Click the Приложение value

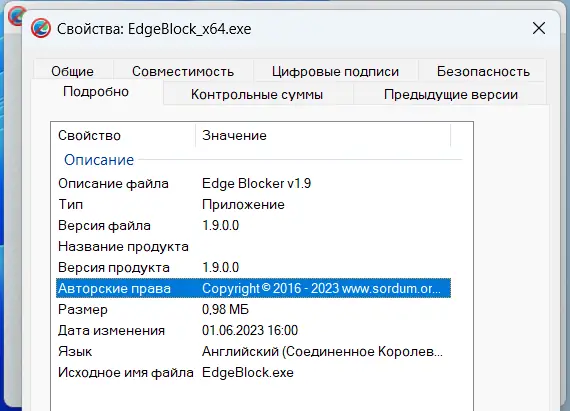(x=243, y=205)
